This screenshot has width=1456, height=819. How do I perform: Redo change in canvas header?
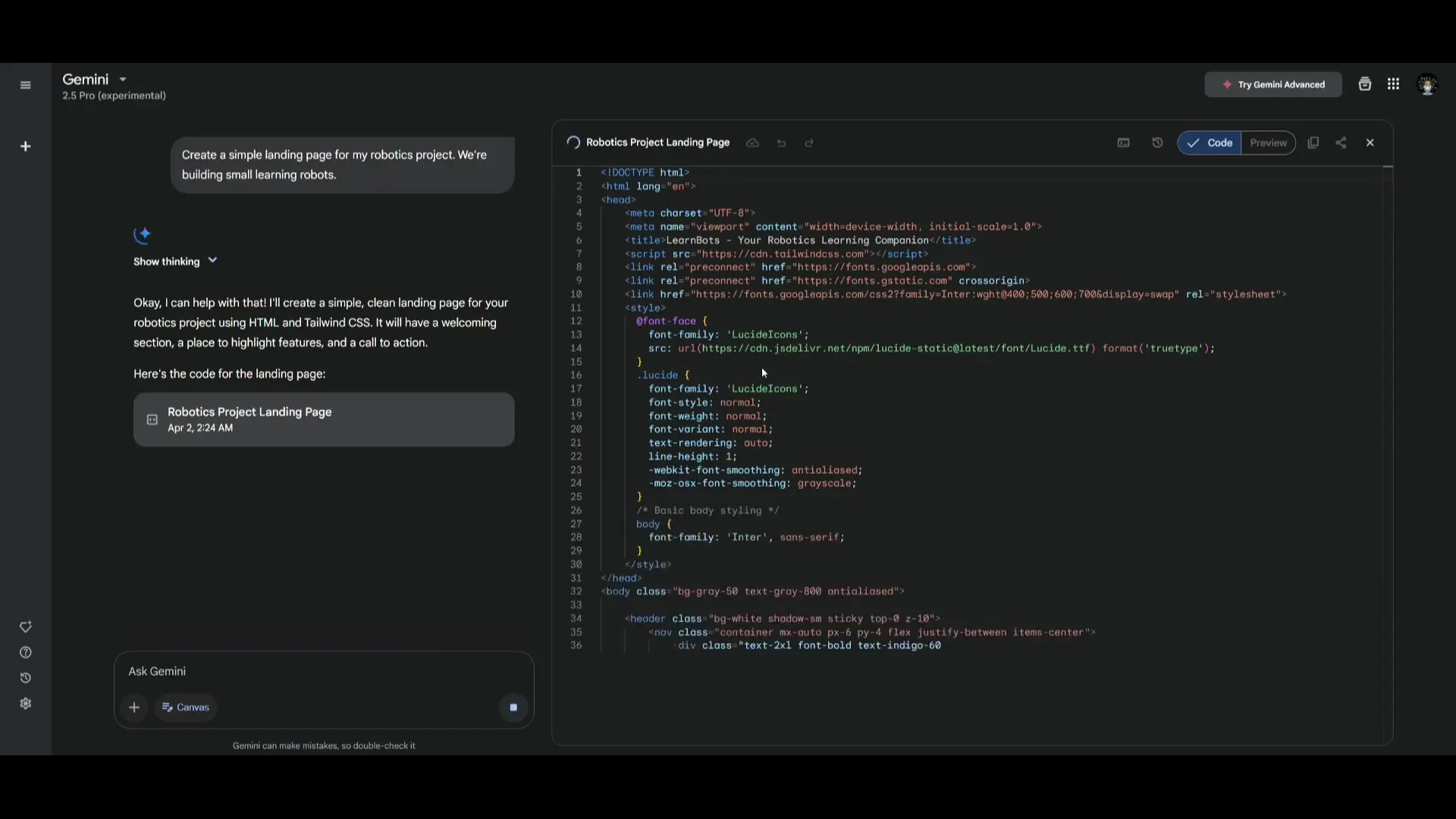click(x=809, y=143)
